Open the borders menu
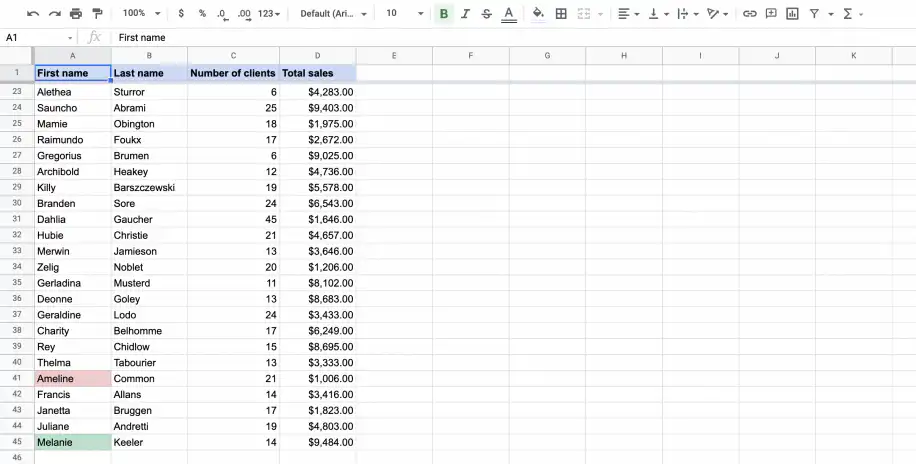The image size is (916, 464). (561, 13)
